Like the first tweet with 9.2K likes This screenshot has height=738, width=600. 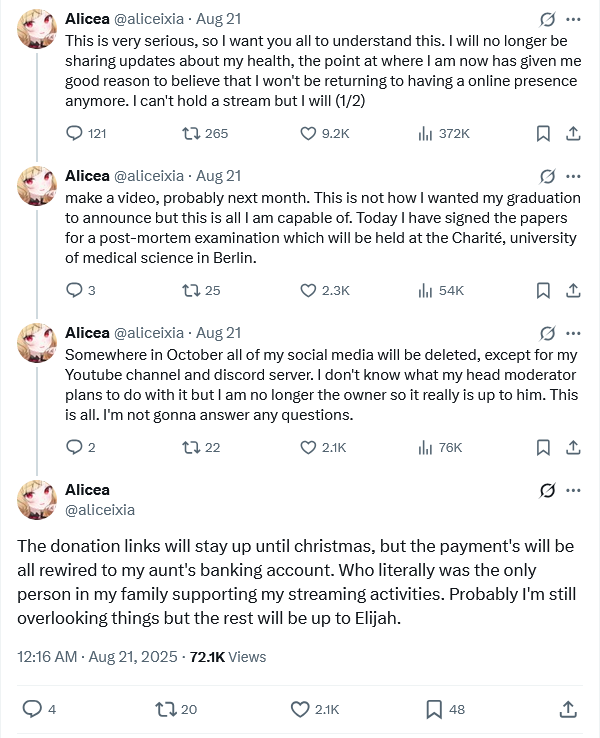[x=309, y=133]
